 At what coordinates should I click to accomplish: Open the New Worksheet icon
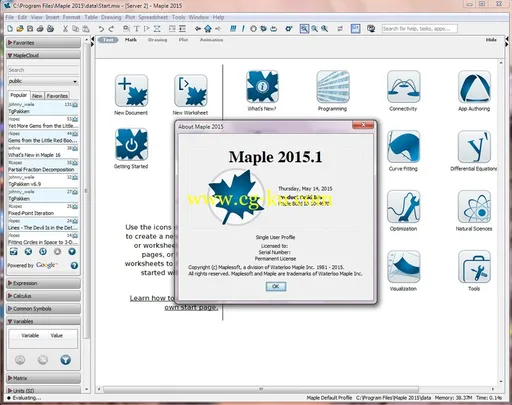tap(190, 91)
